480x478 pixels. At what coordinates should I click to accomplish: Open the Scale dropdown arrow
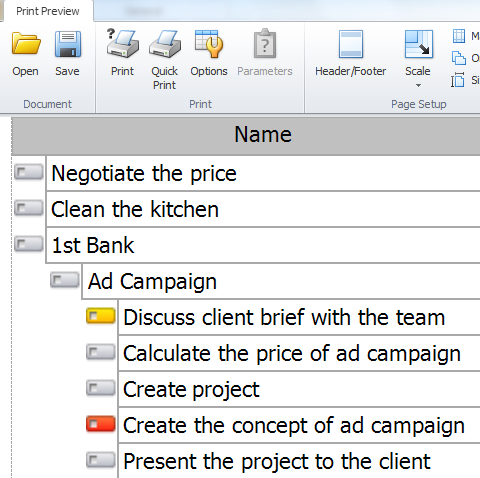(418, 86)
